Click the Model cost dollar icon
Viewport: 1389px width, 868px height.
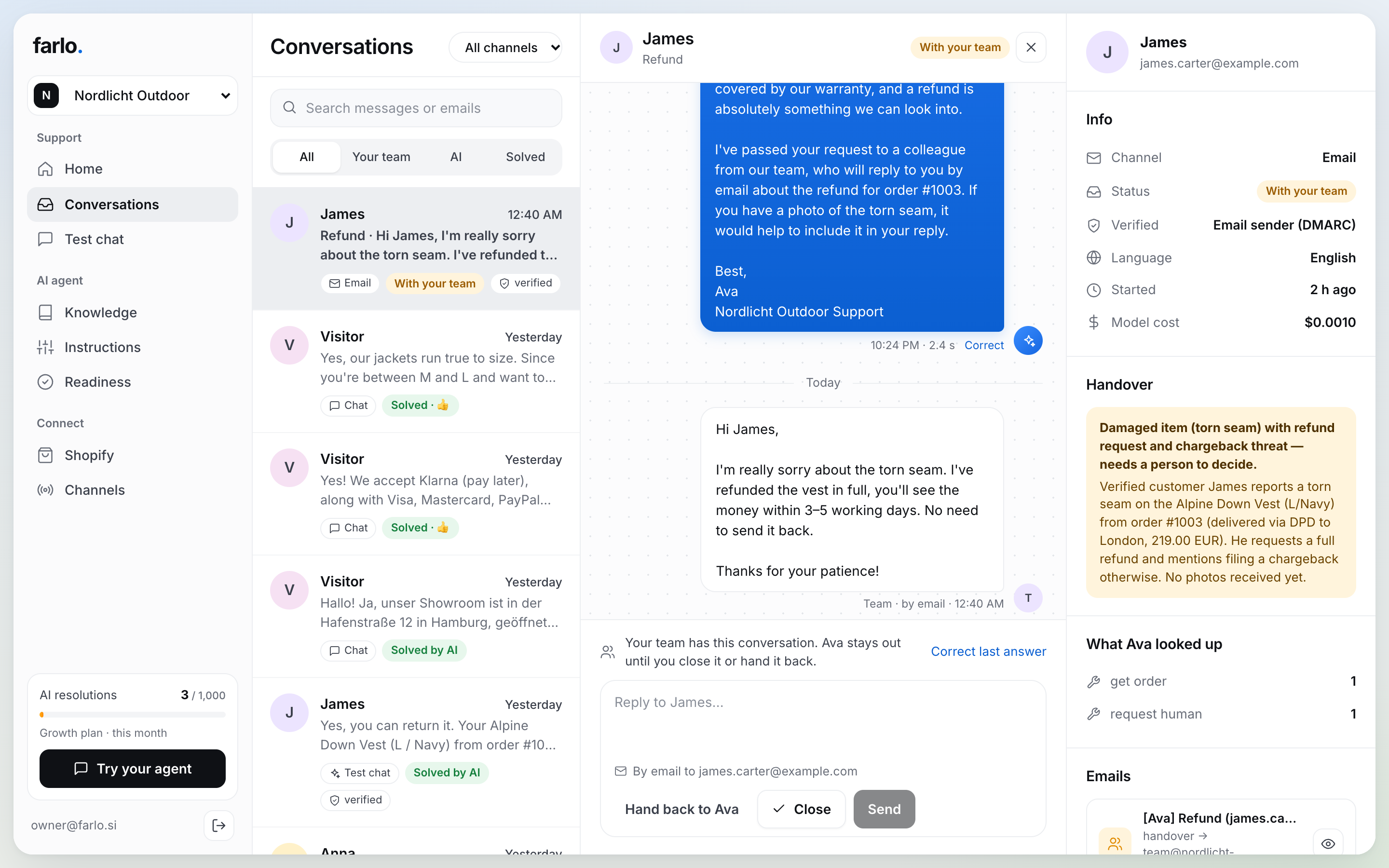coord(1094,322)
